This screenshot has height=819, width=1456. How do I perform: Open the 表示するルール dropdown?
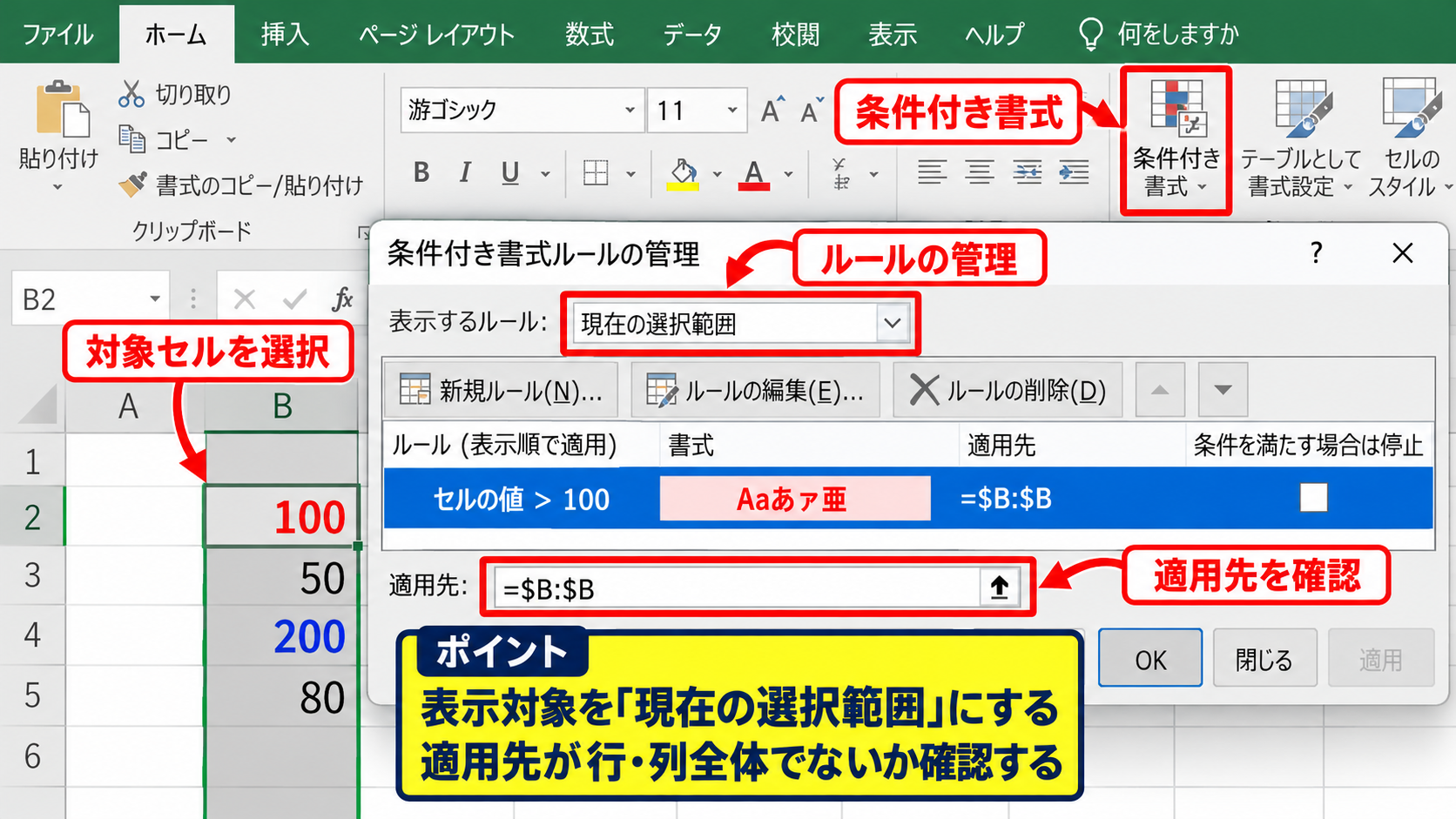892,324
